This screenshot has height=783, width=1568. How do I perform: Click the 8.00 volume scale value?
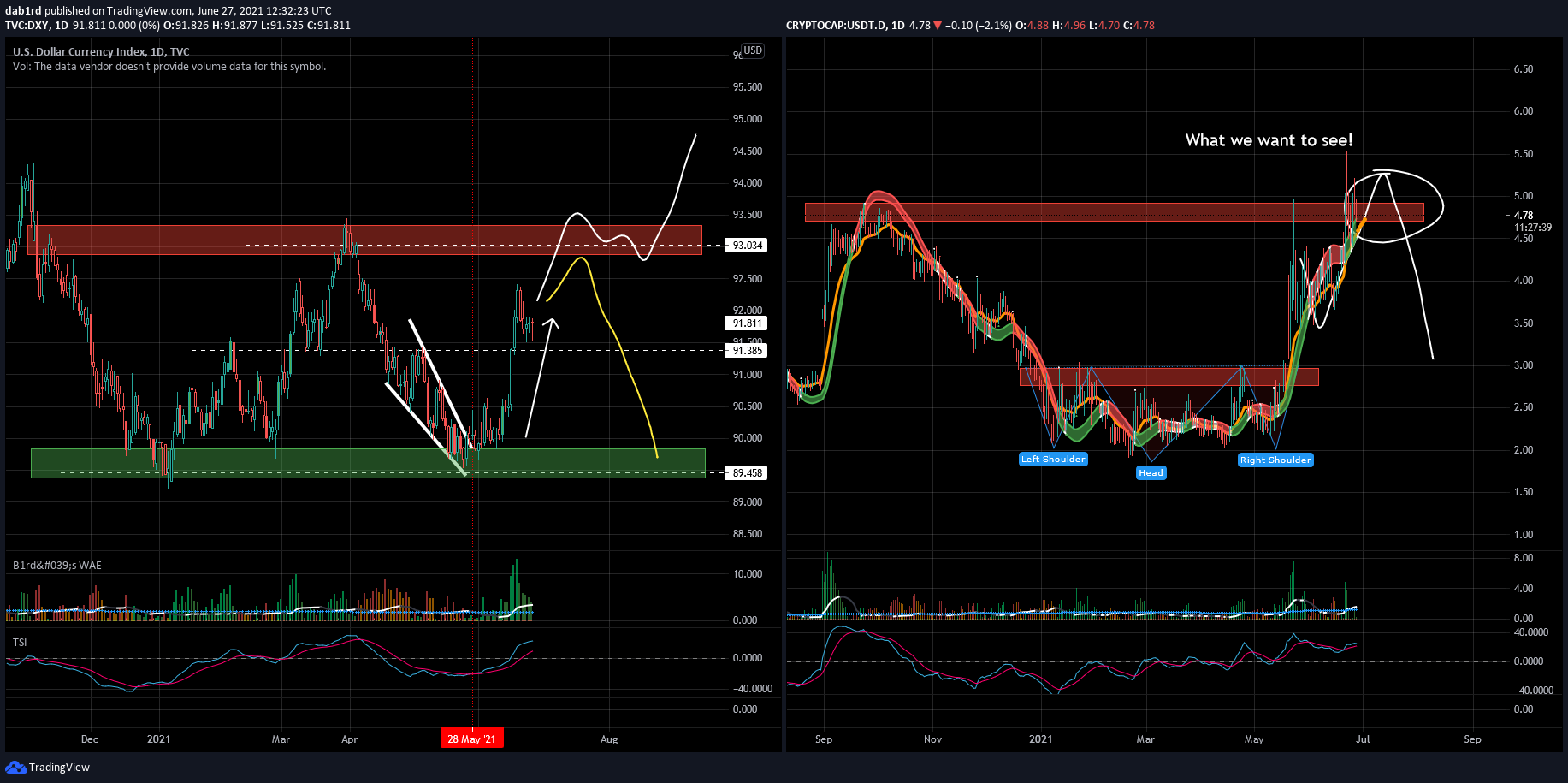coord(1524,558)
